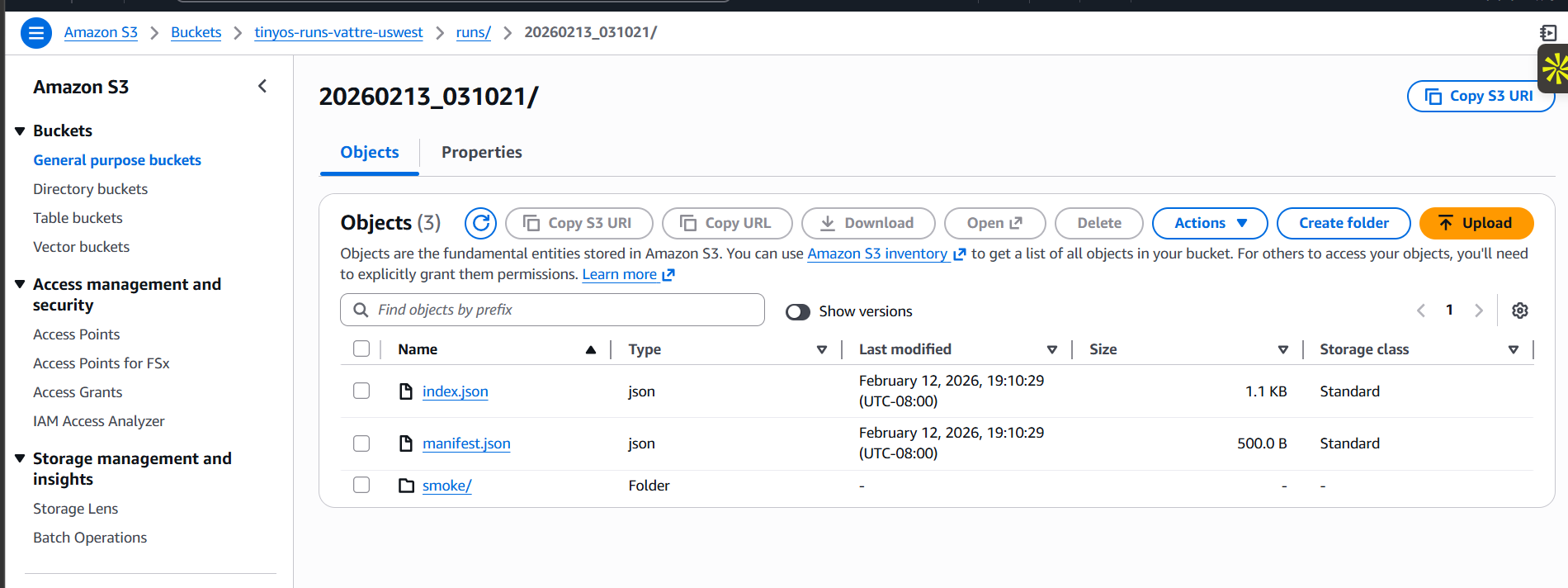Click Find objects by prefix field
This screenshot has width=1568, height=588.
point(552,310)
